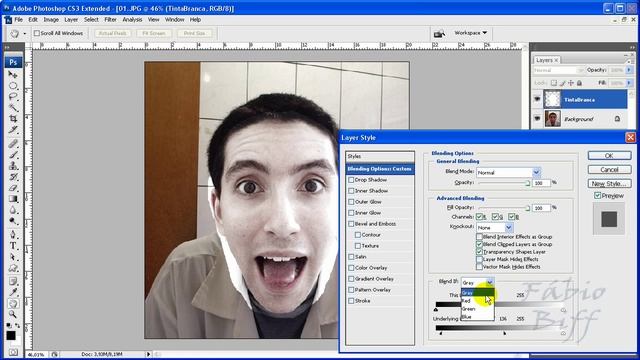Open the Filter menu

110,20
